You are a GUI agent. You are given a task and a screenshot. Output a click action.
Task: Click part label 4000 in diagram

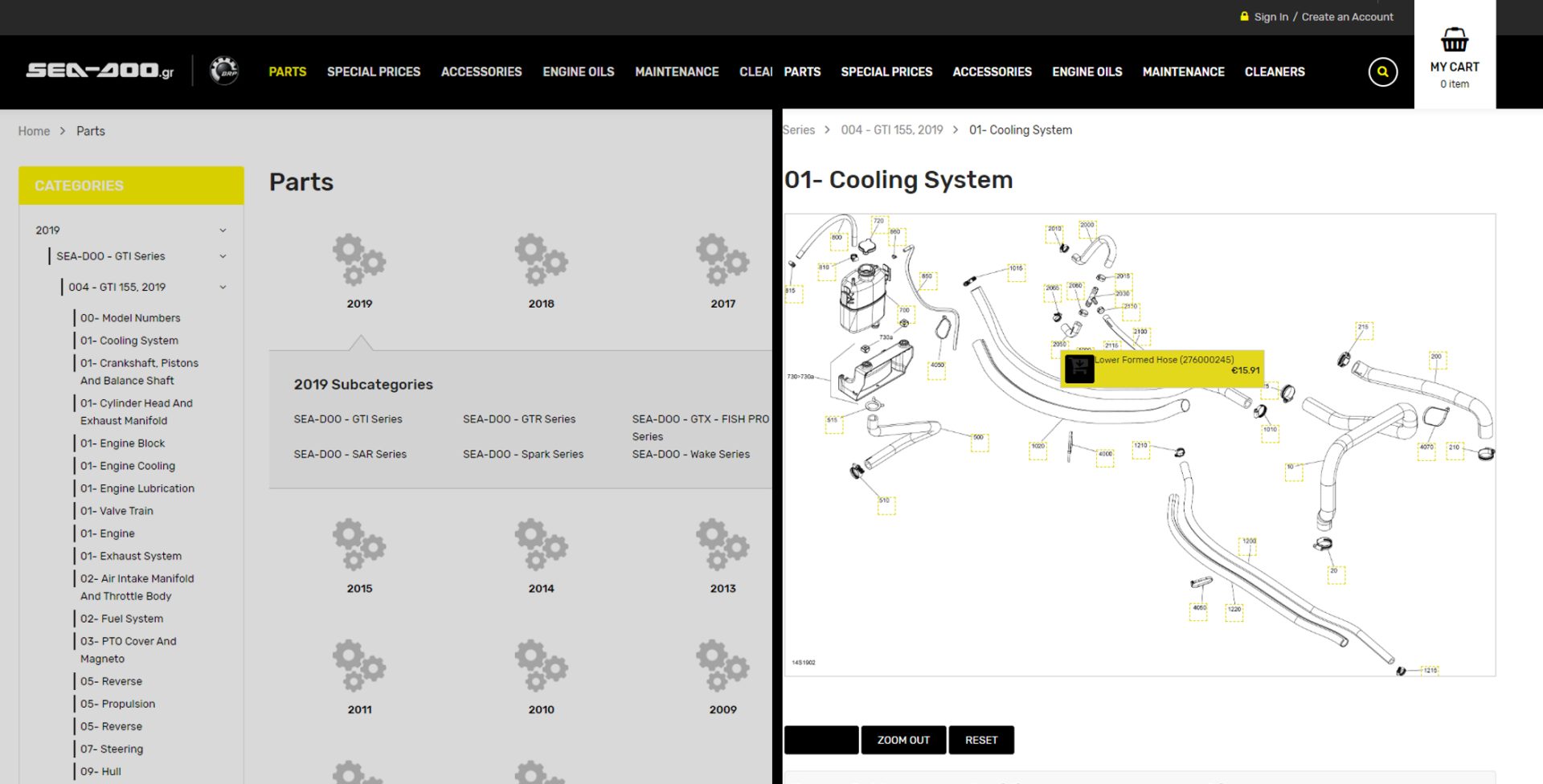pyautogui.click(x=1106, y=457)
